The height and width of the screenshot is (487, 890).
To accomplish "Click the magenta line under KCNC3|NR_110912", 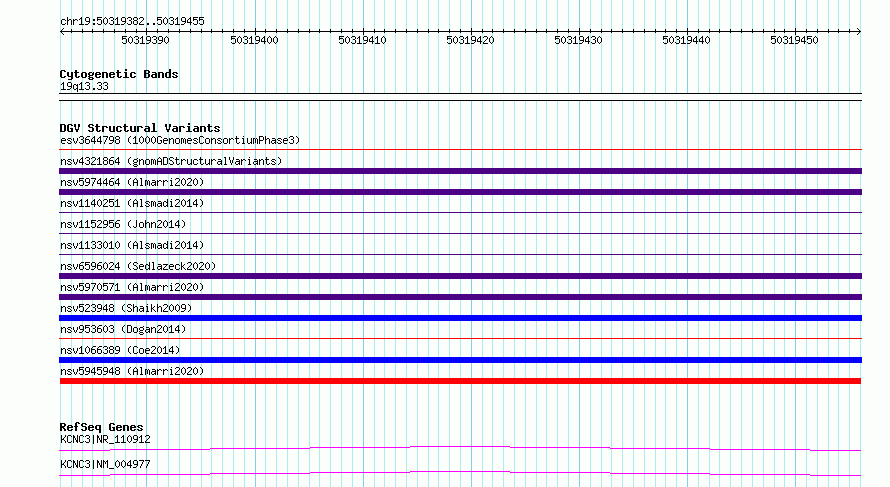I will coord(460,448).
